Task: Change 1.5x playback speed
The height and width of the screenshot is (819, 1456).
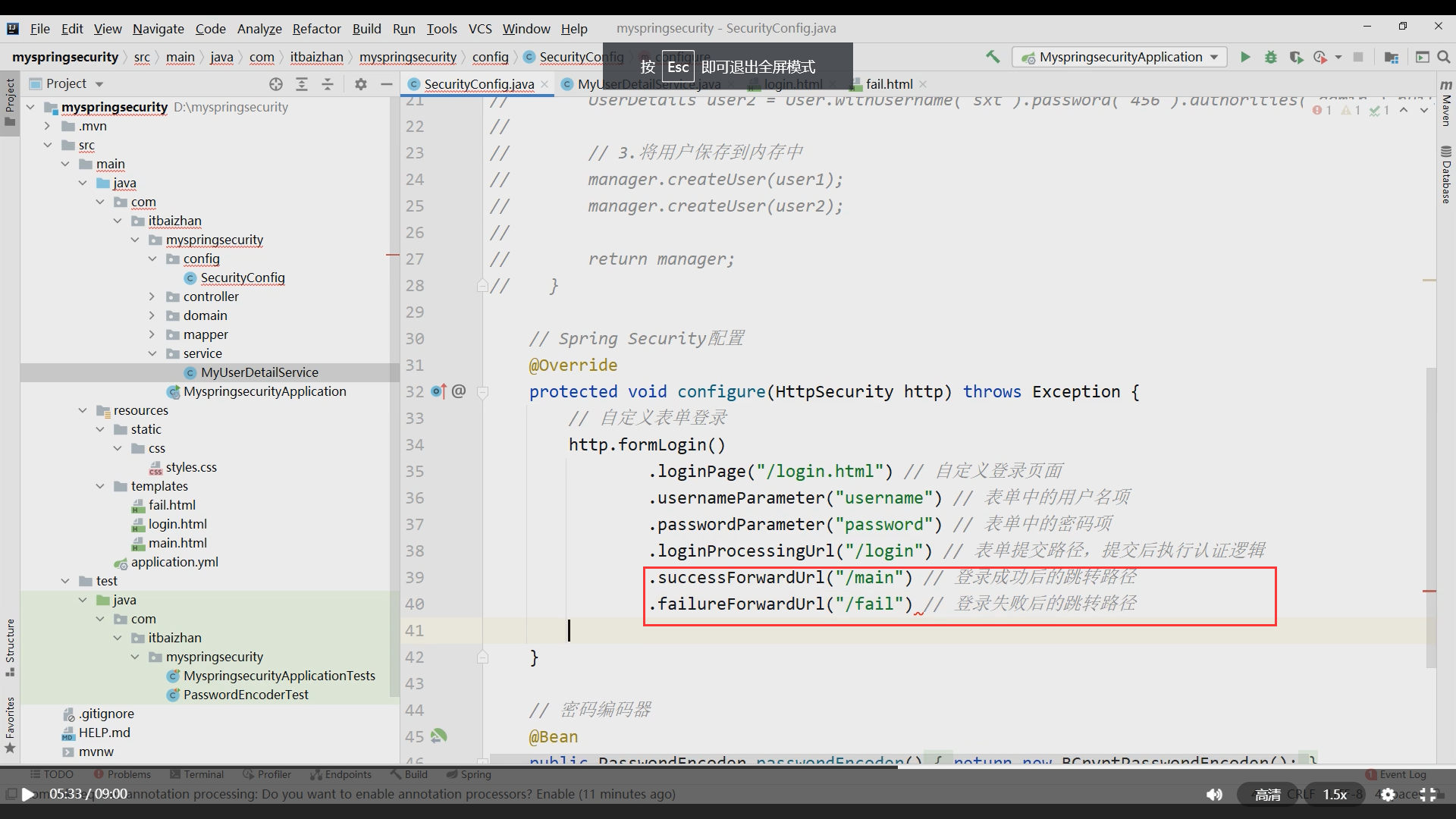Action: (x=1335, y=794)
